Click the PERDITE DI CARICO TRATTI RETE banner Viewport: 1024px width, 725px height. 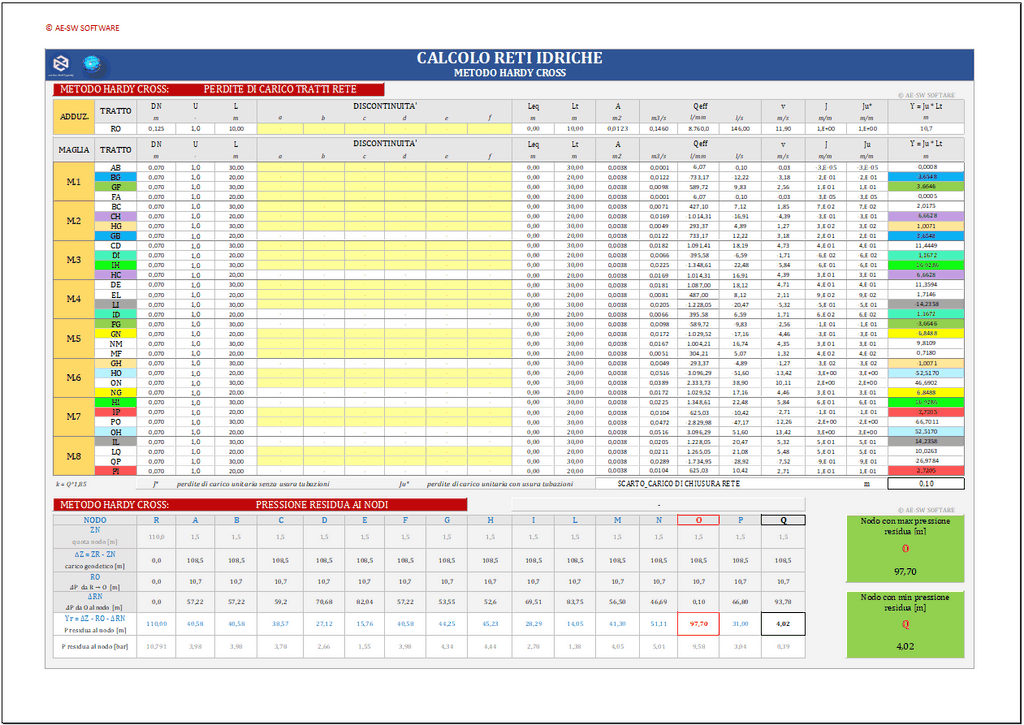[x=280, y=90]
